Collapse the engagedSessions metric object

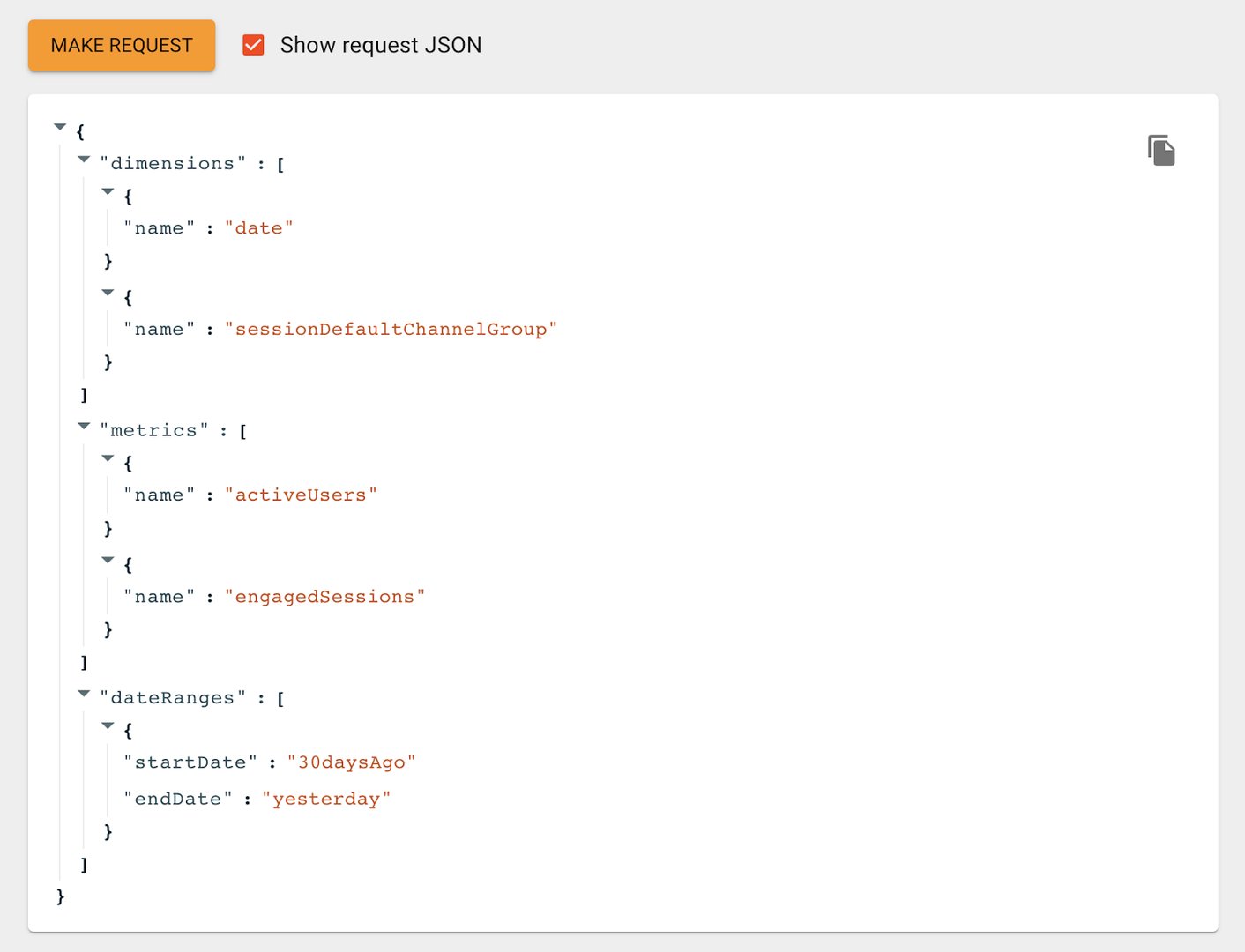(108, 561)
